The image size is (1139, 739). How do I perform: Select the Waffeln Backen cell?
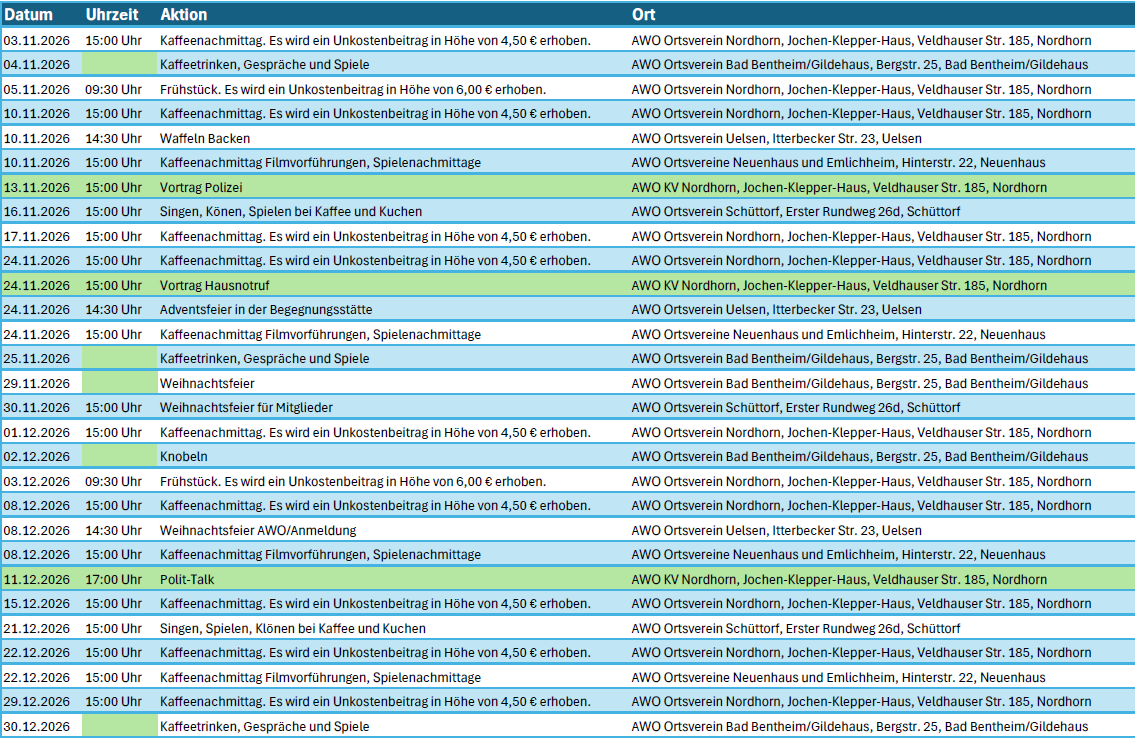coord(205,138)
